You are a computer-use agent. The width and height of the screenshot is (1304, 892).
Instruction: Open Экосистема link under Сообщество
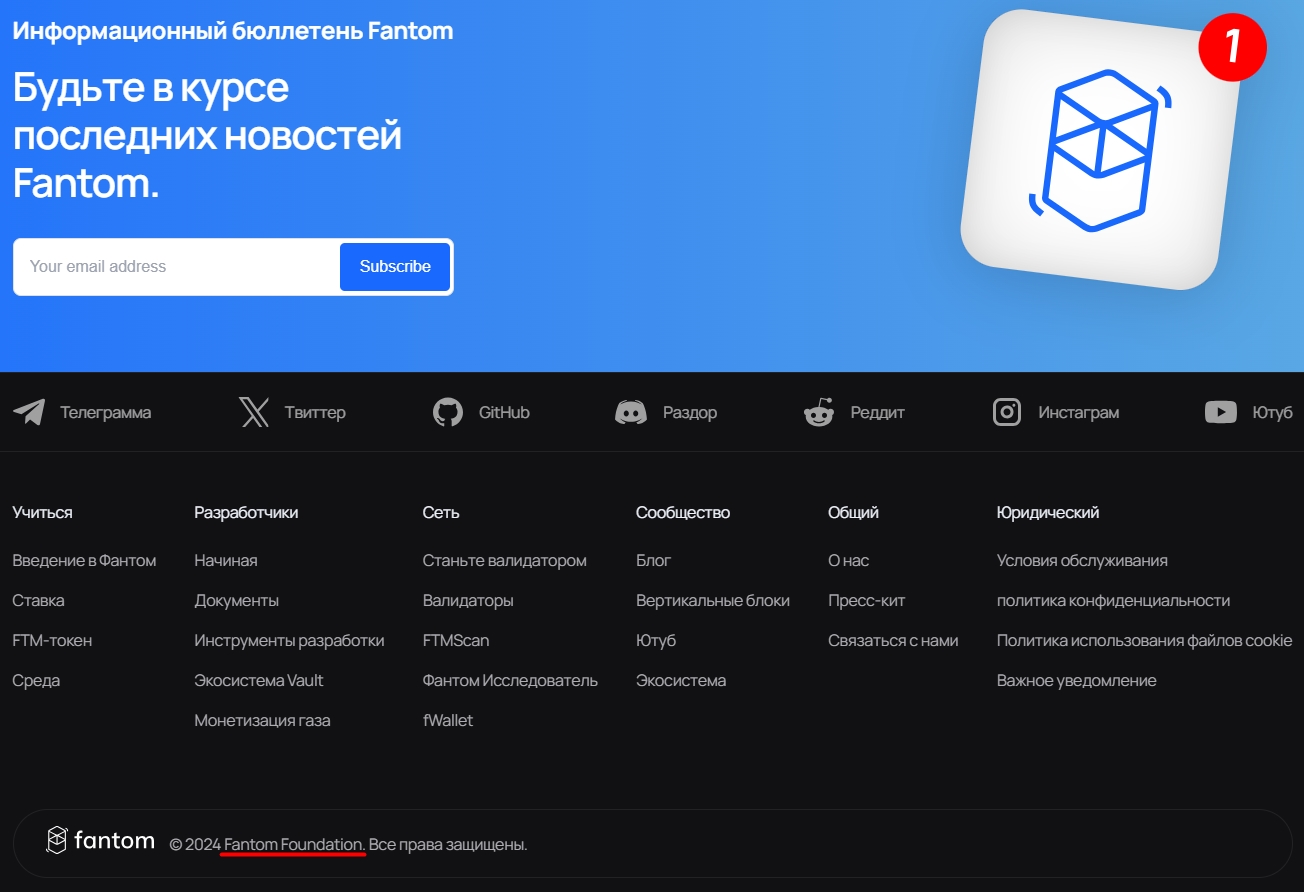click(681, 681)
